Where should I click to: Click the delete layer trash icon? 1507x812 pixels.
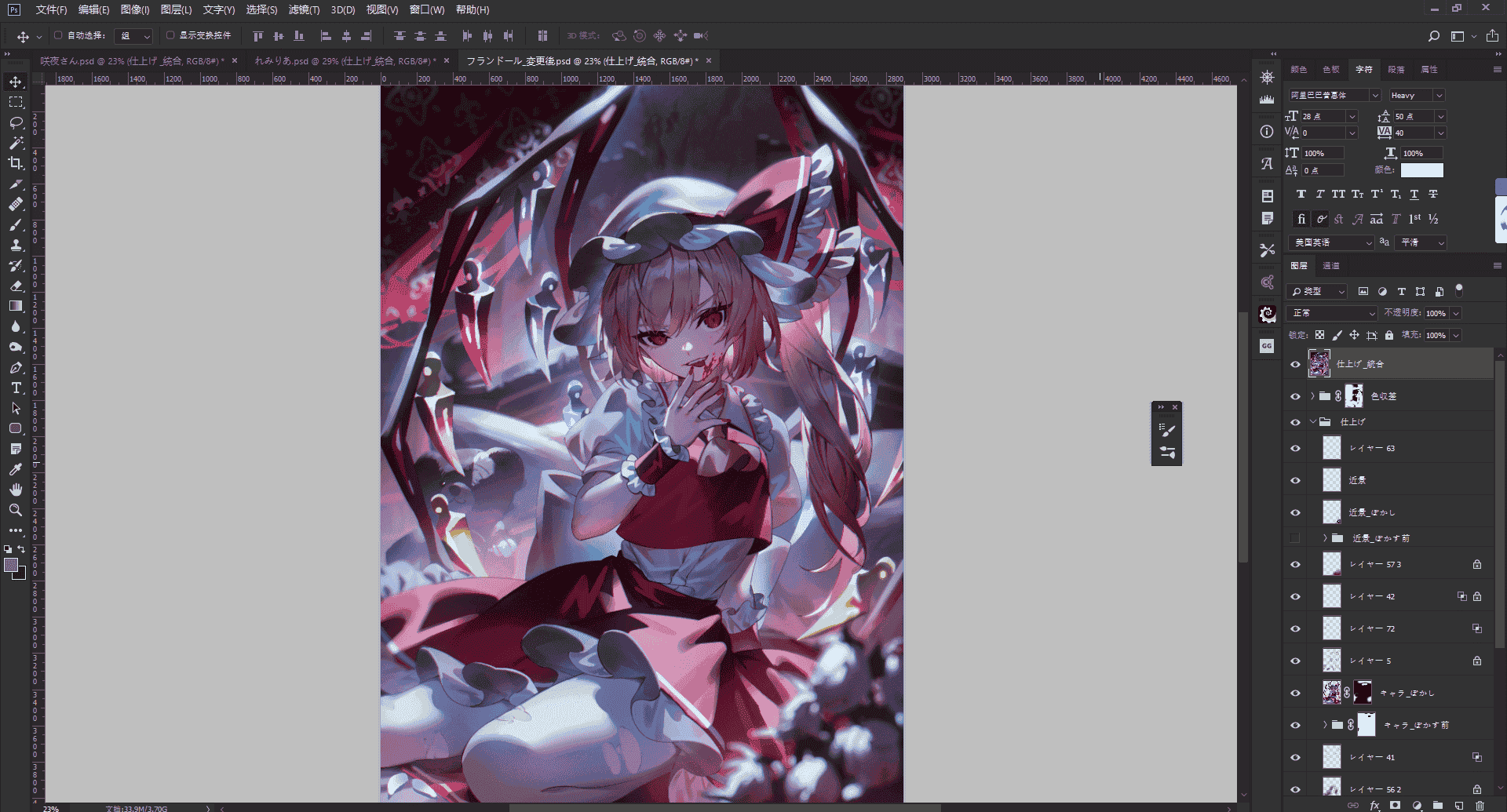point(1480,805)
